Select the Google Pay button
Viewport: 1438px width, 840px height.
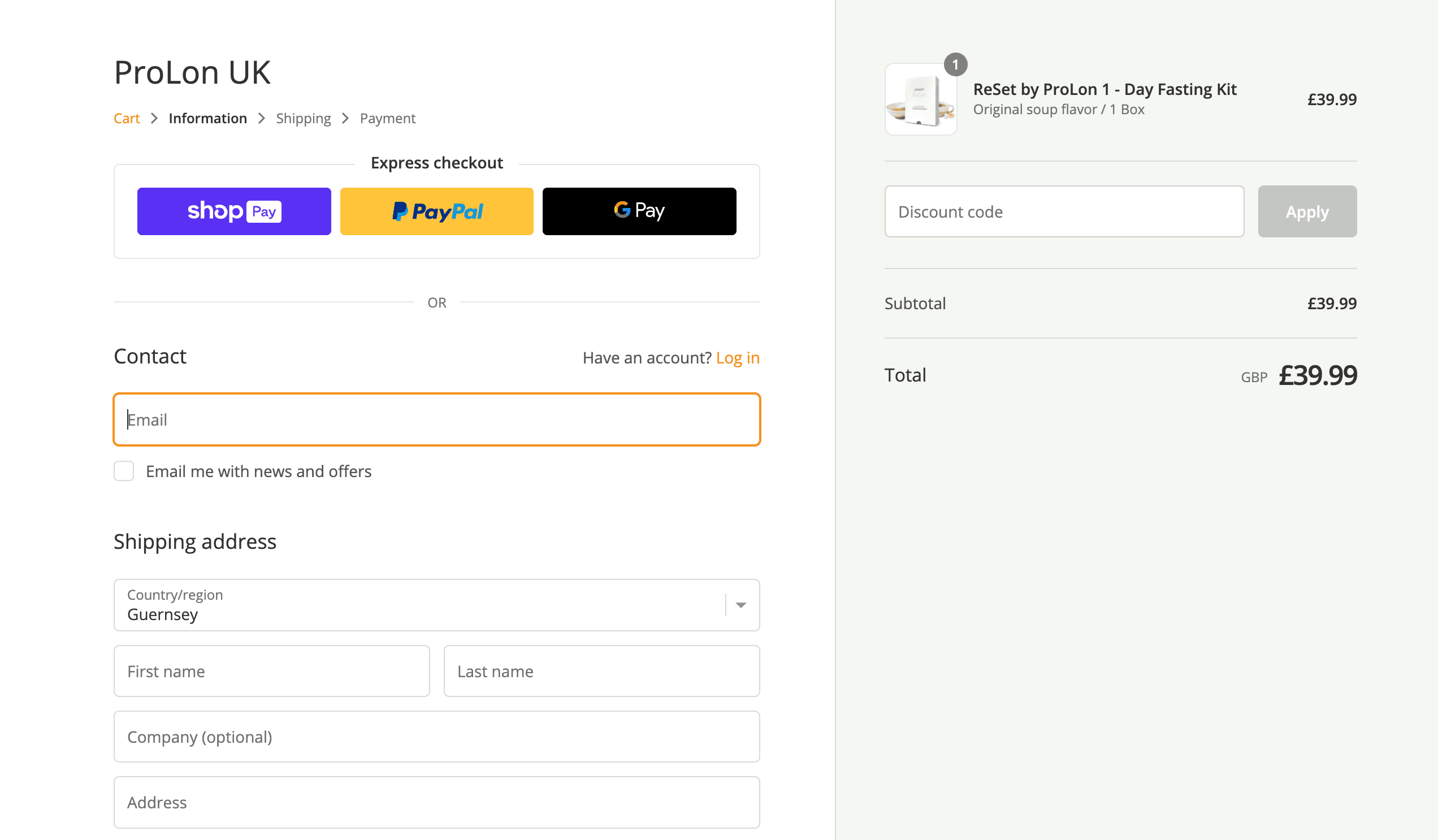(x=639, y=211)
